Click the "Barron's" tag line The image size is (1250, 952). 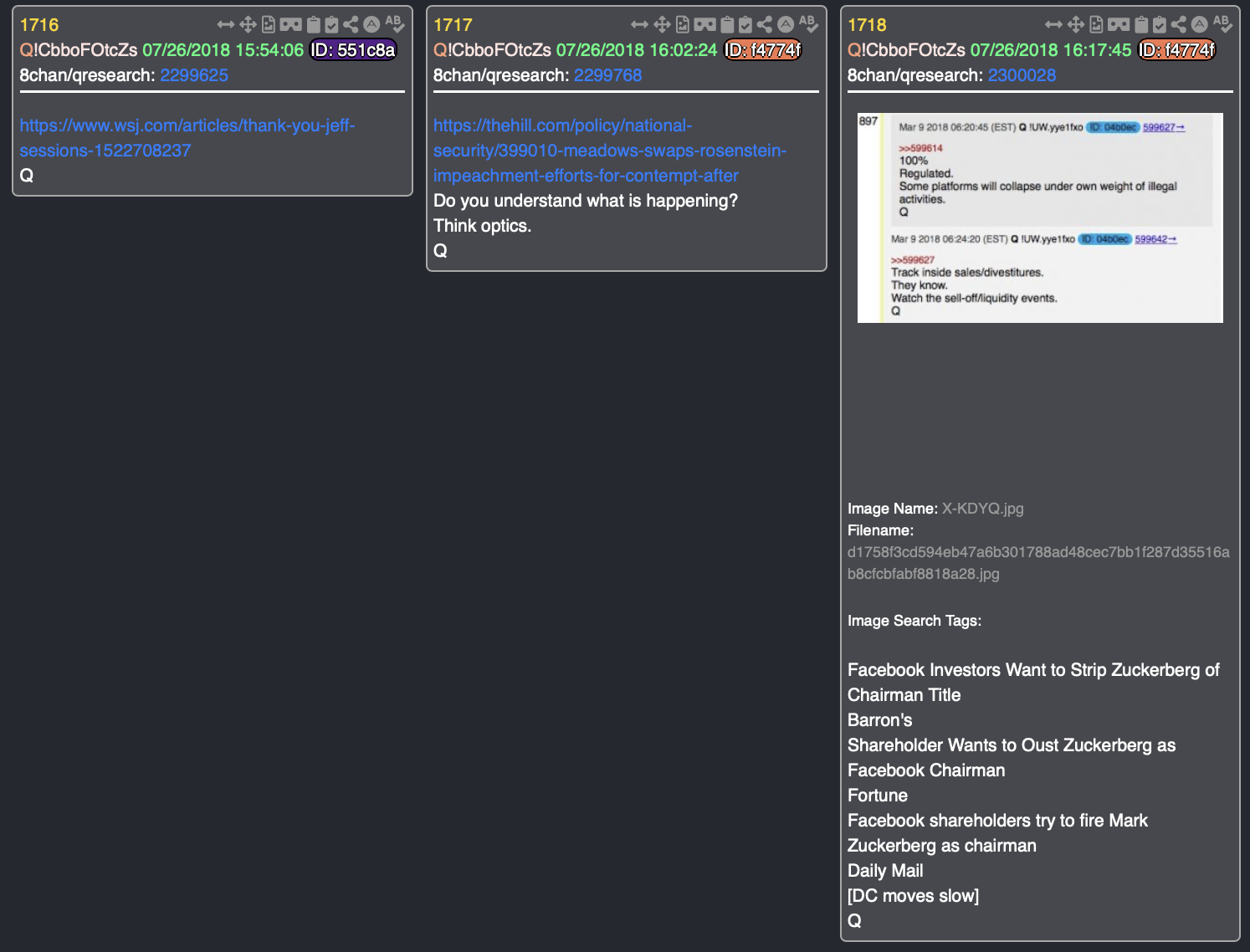coord(880,720)
